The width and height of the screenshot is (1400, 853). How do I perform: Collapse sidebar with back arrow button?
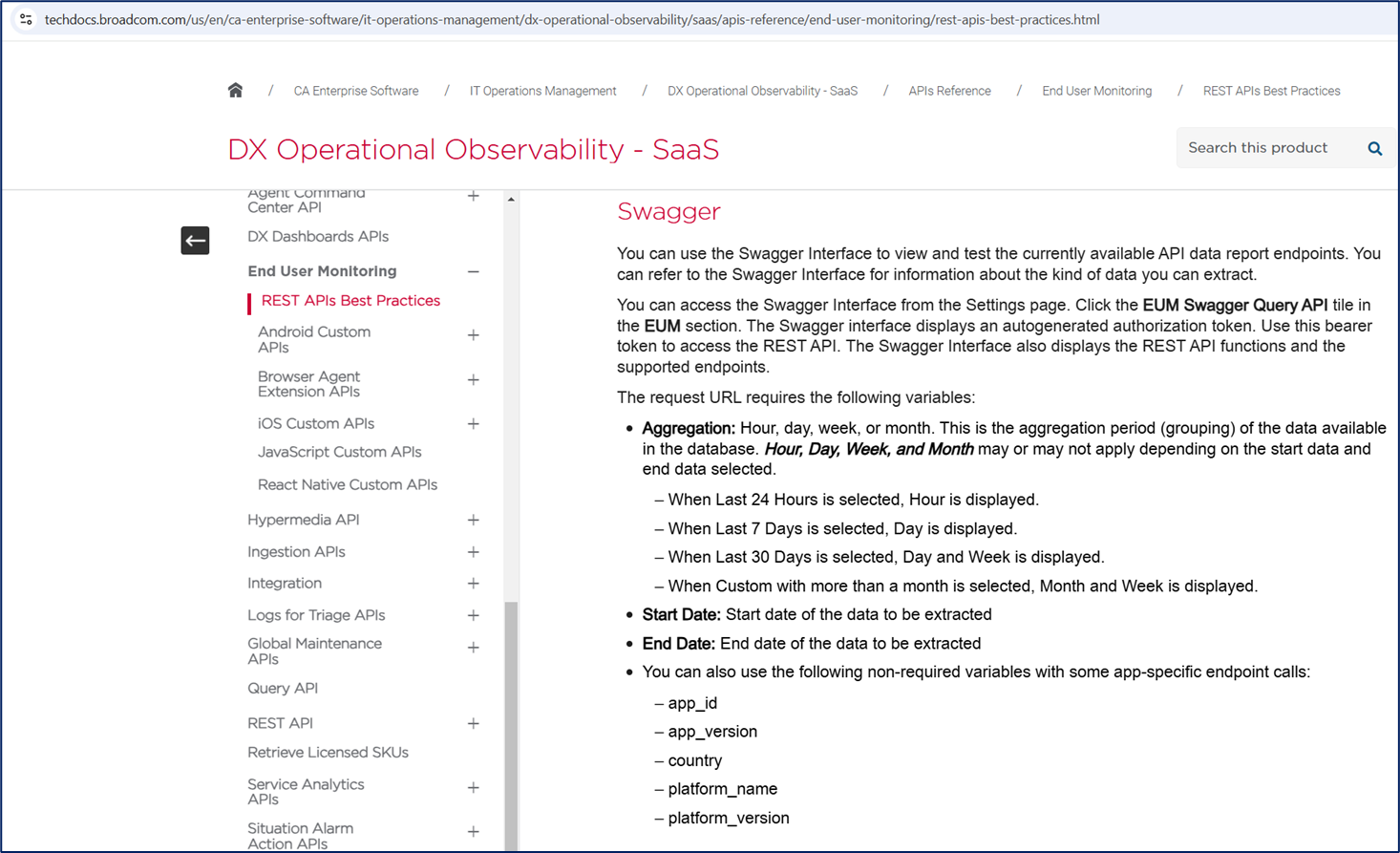pyautogui.click(x=195, y=241)
